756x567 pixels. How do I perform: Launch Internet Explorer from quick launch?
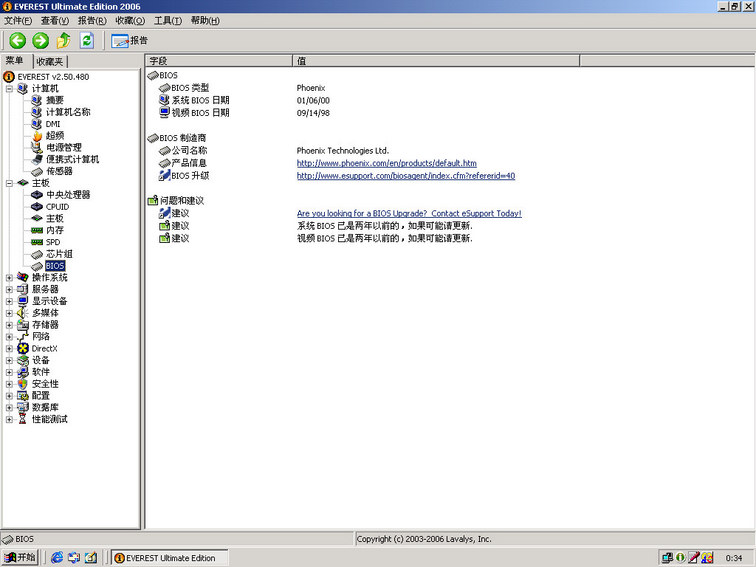pos(57,557)
